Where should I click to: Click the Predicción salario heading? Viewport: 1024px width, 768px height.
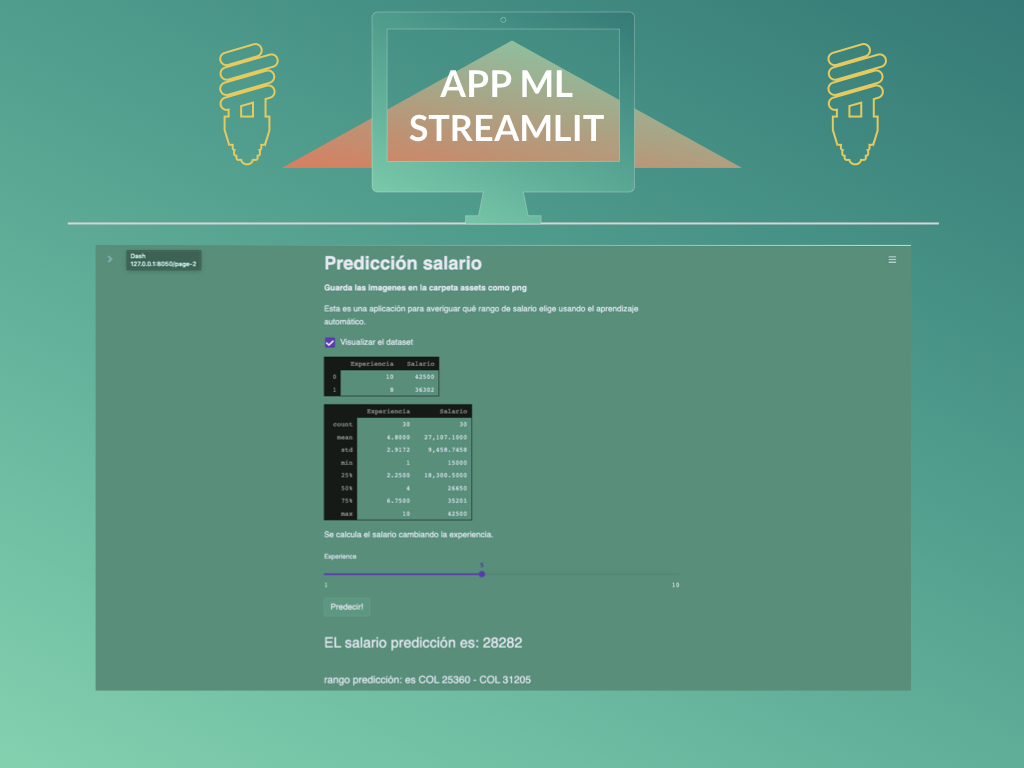[403, 263]
